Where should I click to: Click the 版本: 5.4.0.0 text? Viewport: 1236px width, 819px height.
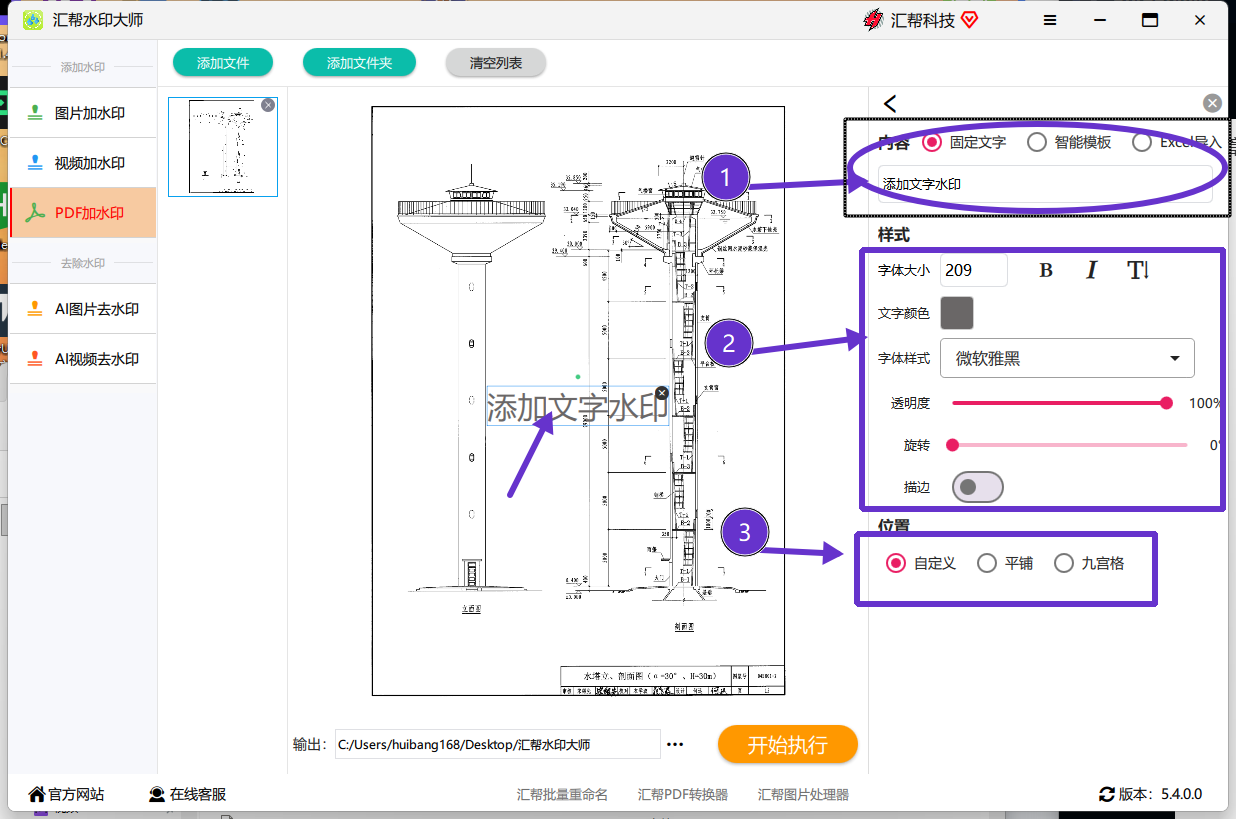1160,794
